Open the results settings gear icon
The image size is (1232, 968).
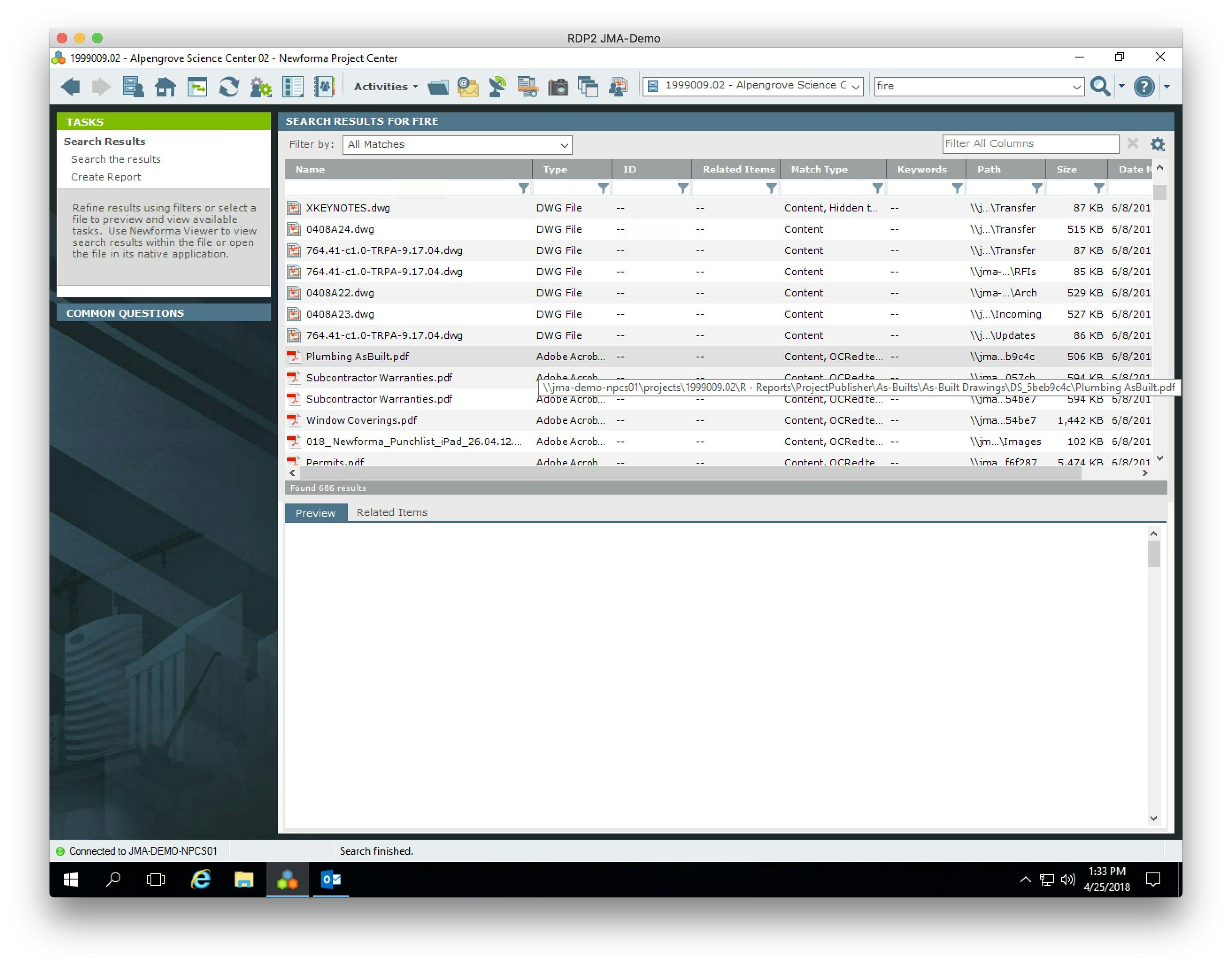1157,144
